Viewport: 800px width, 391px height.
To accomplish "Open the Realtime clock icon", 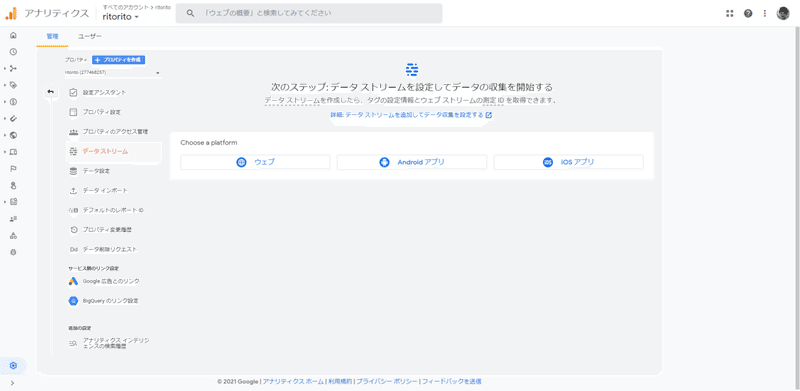I will coord(13,52).
